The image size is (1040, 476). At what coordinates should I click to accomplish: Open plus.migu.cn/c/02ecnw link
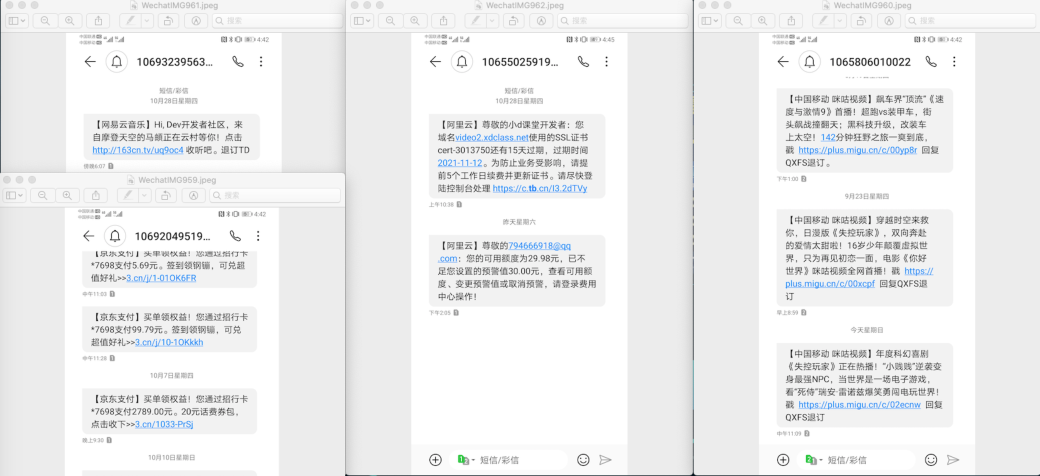click(859, 404)
